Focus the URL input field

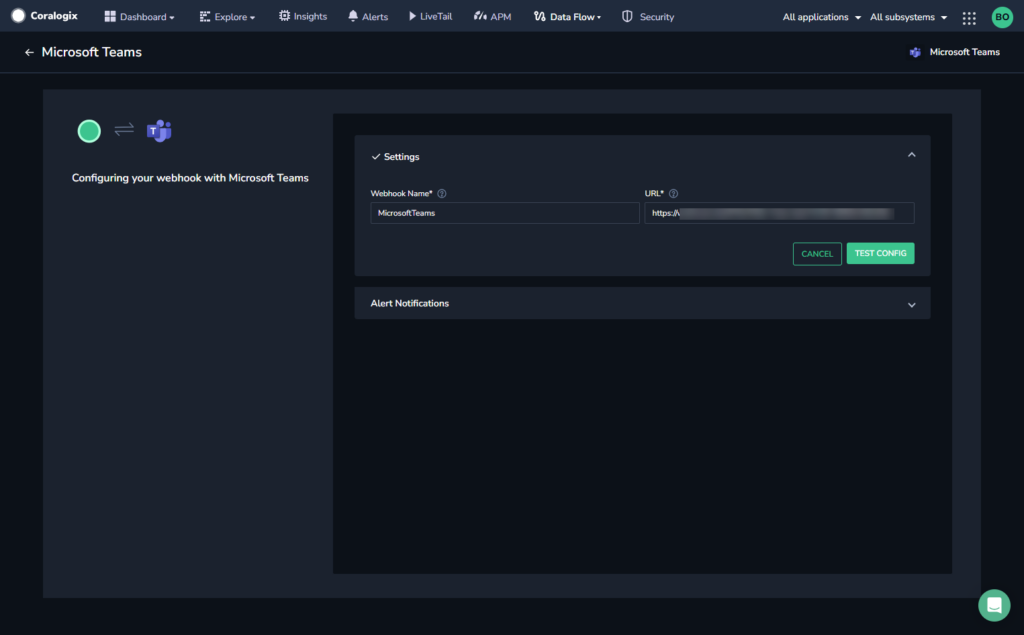point(779,213)
